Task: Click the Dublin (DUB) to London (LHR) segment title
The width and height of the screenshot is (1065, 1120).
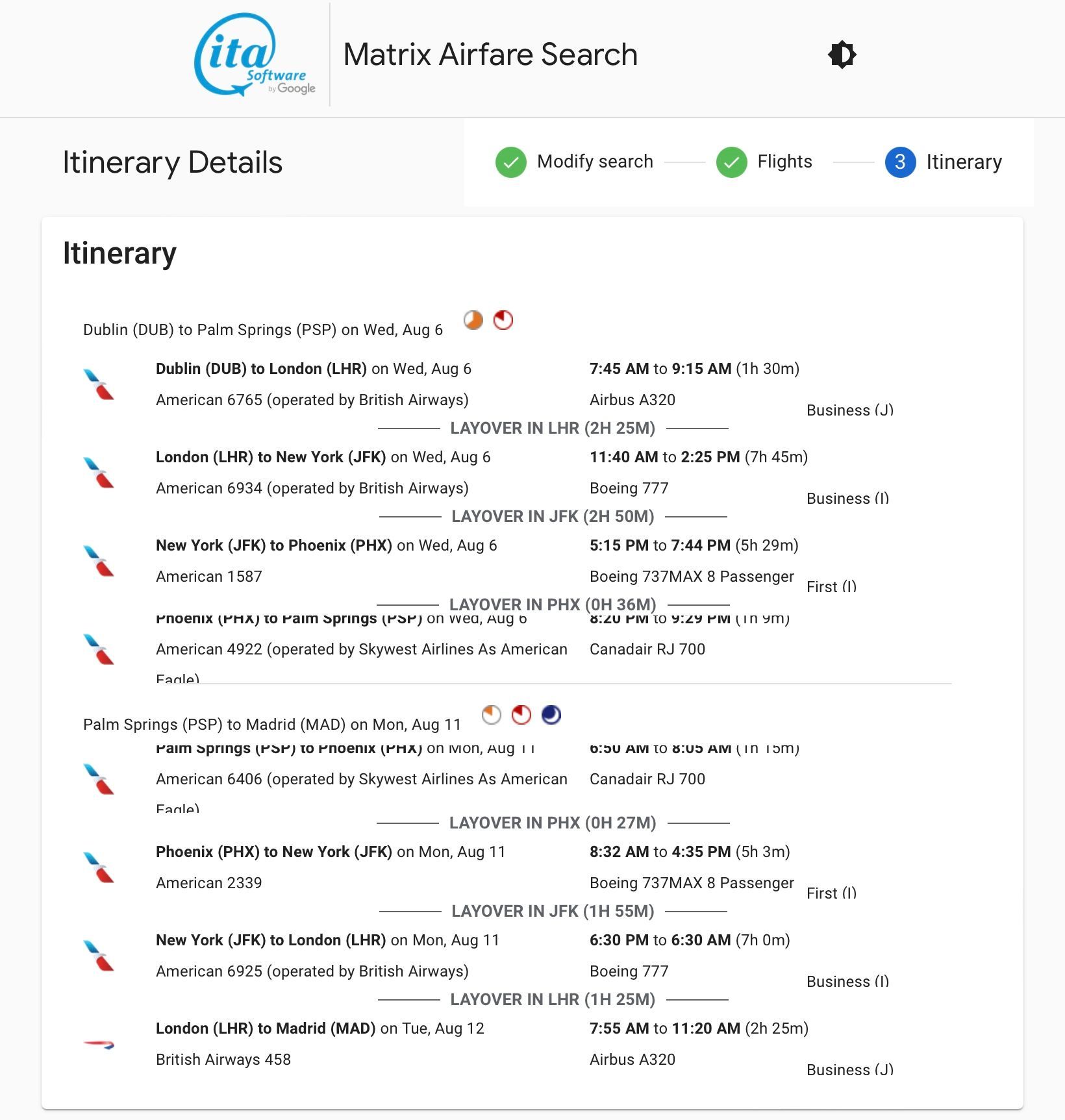Action: [x=261, y=369]
